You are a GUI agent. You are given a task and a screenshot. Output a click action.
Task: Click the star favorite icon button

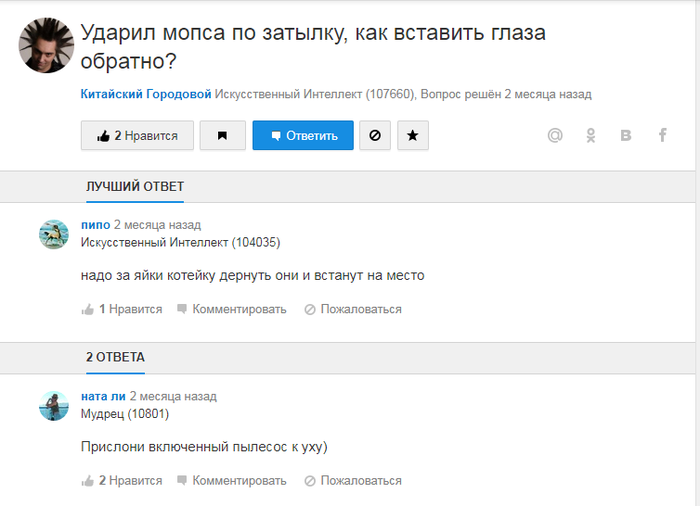click(413, 136)
